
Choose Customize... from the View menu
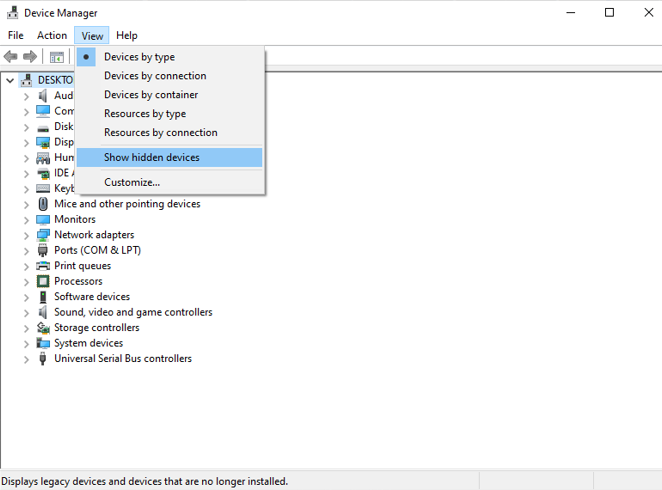[169, 182]
